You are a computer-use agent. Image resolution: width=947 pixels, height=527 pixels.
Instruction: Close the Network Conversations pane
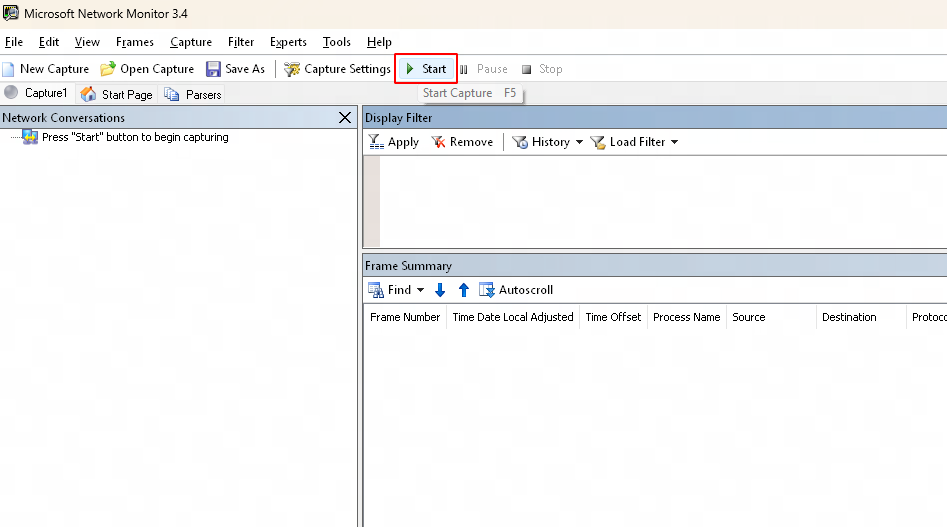[345, 118]
